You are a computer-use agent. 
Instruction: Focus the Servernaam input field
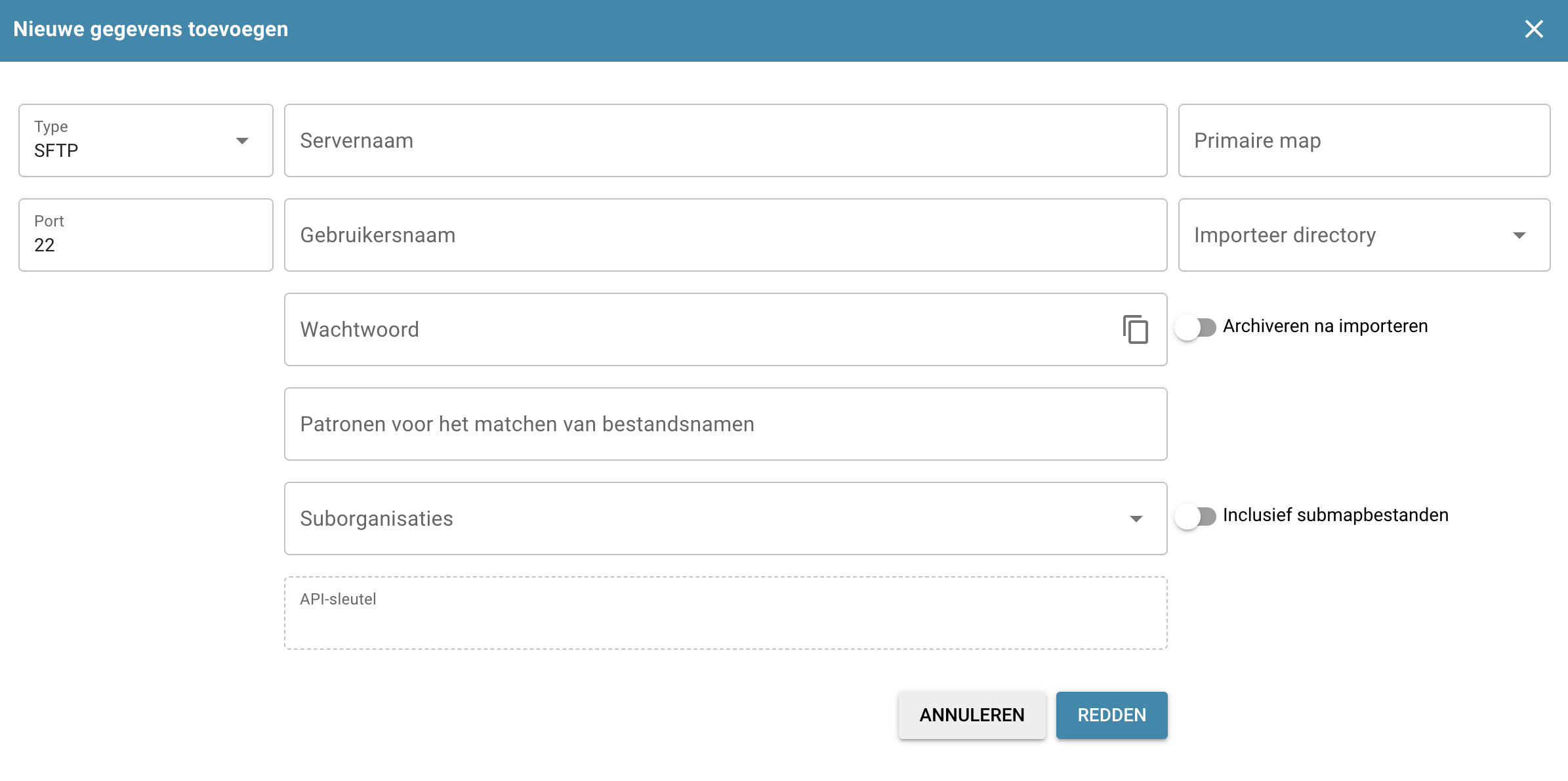[725, 141]
